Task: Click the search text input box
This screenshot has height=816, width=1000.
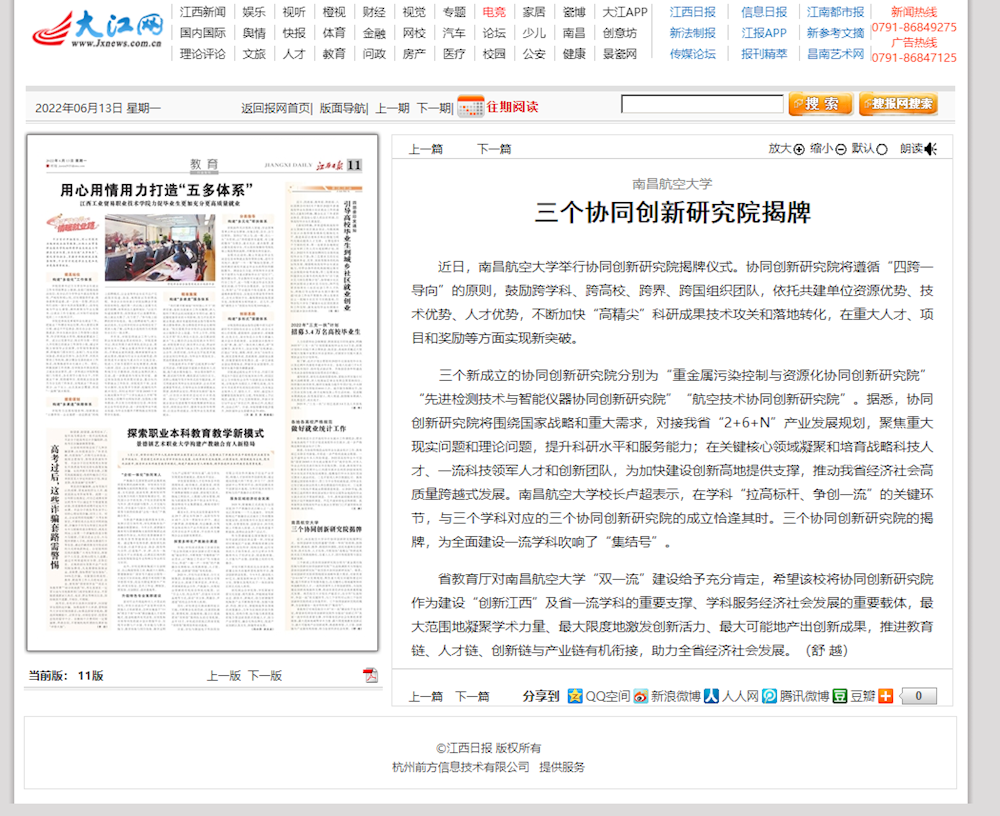Action: click(x=701, y=104)
